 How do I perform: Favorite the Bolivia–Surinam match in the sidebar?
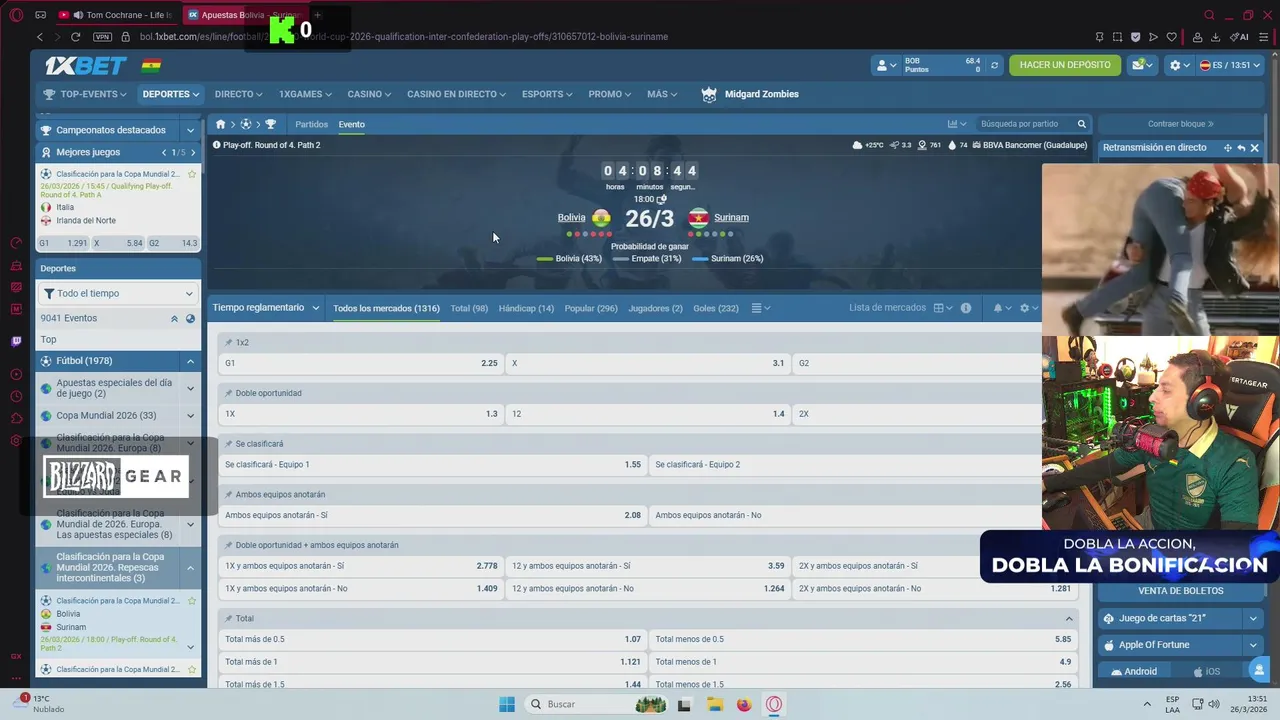click(x=192, y=601)
